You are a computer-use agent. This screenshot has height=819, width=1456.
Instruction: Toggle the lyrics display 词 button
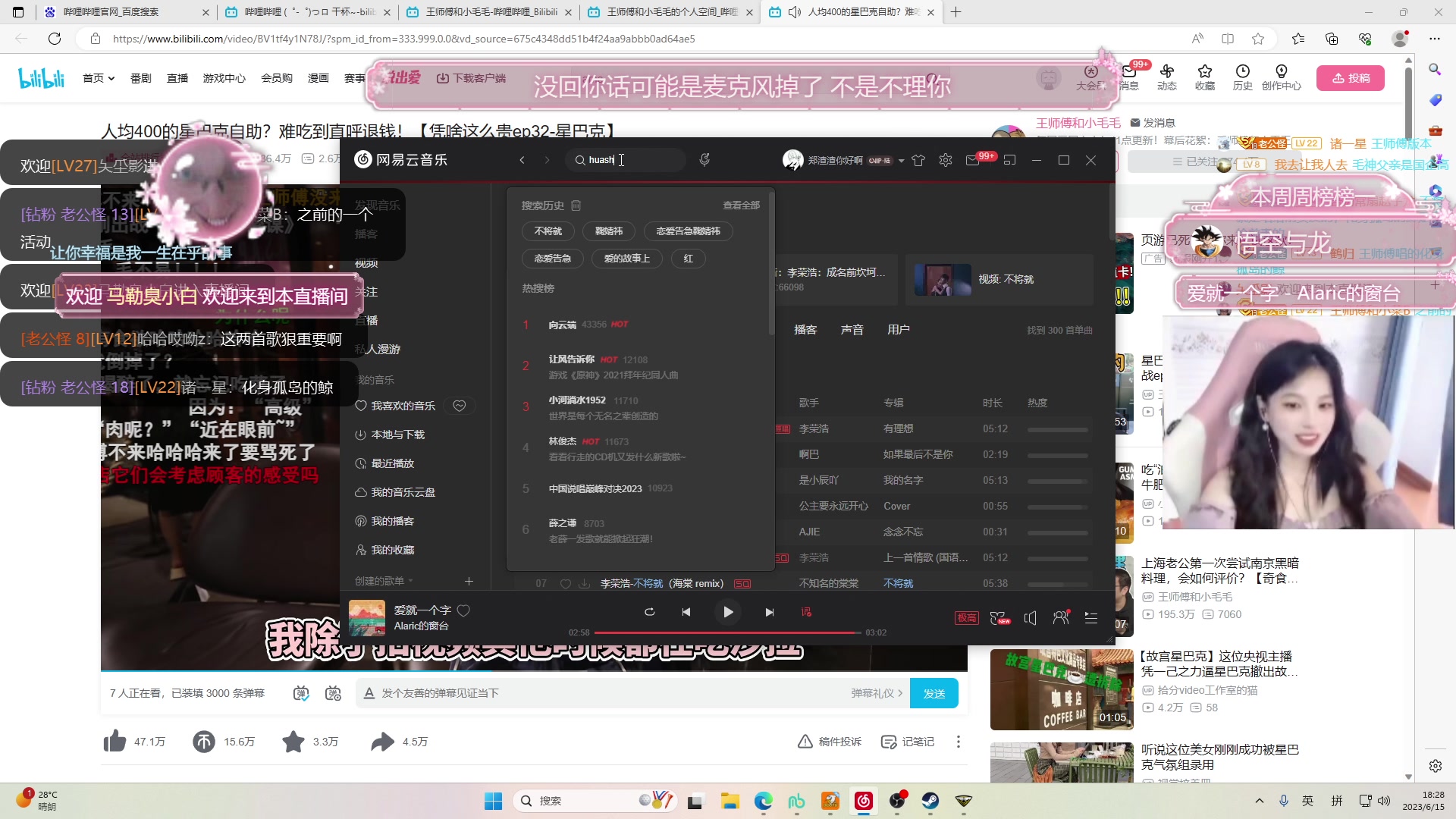(x=806, y=612)
